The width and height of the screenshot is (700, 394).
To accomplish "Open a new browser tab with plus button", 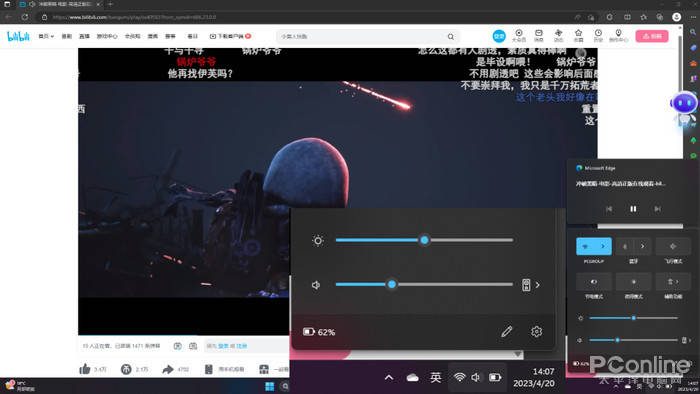I will (110, 4).
